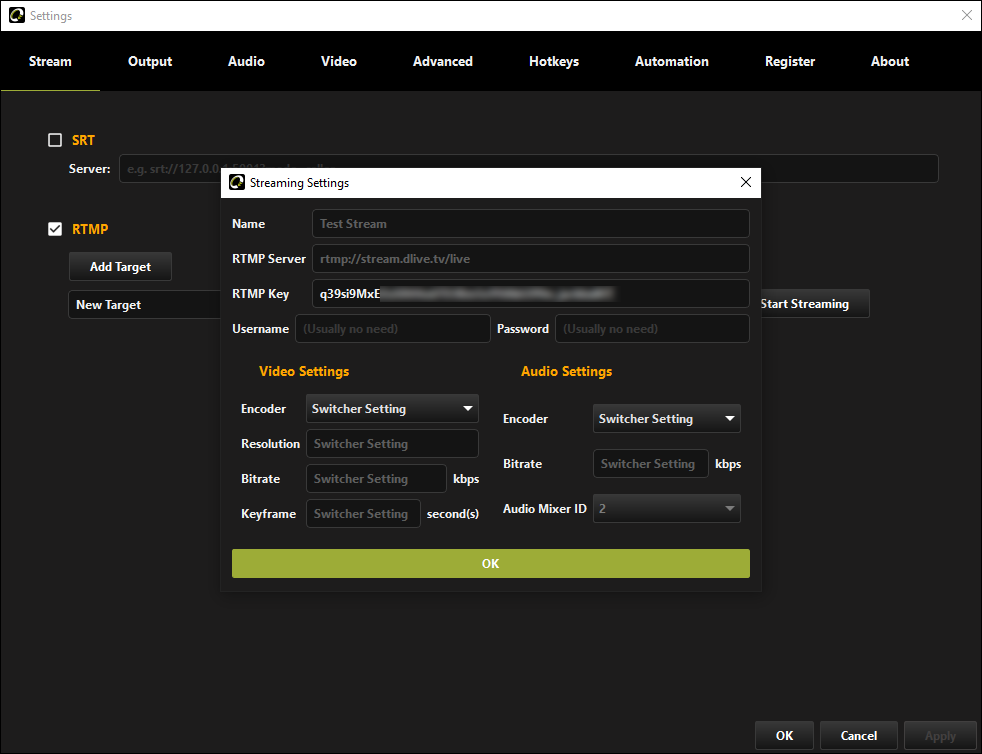The height and width of the screenshot is (754, 982).
Task: Open the Register tab
Action: 790,61
